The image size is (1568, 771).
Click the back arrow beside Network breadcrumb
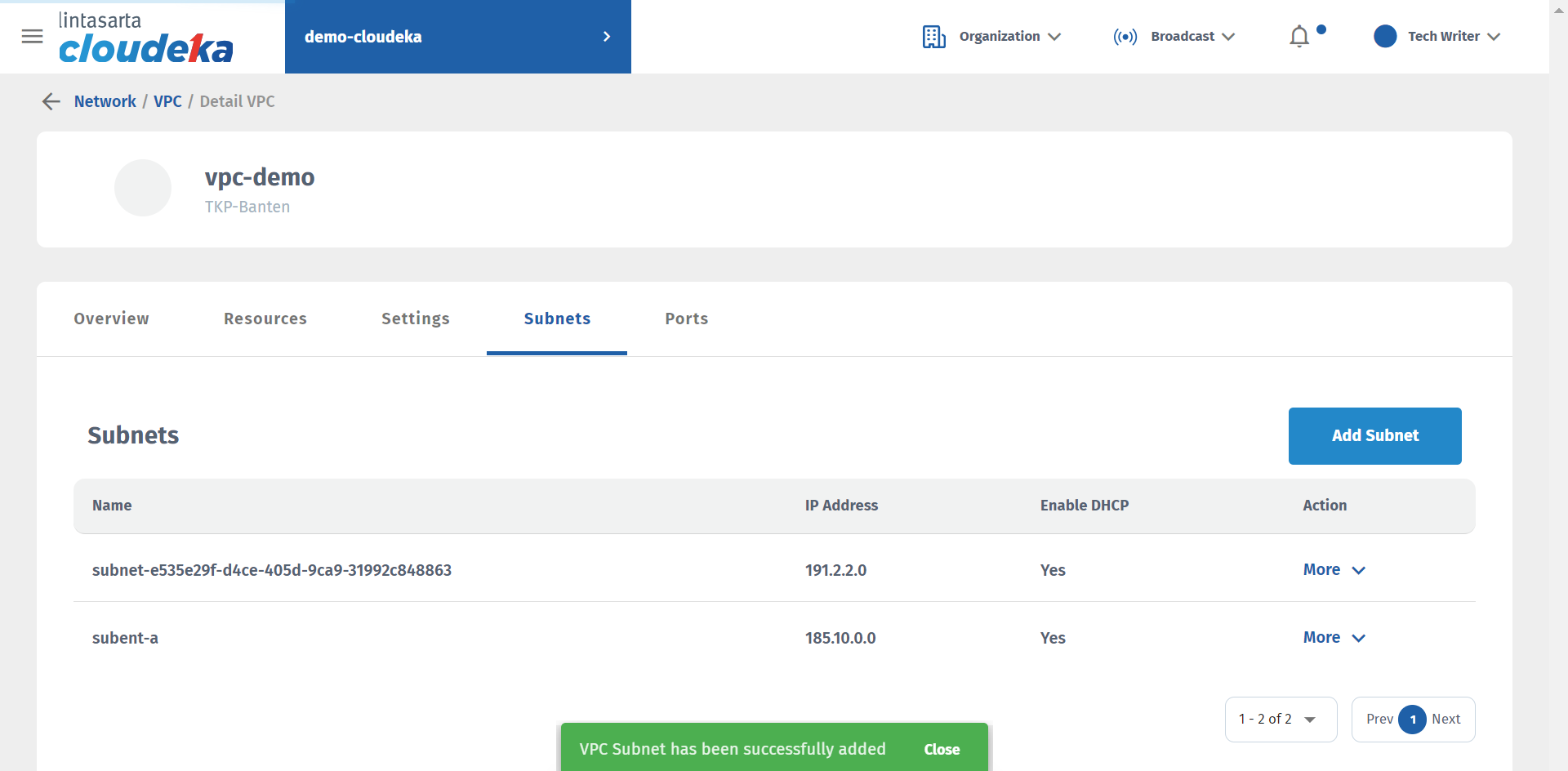[x=51, y=101]
